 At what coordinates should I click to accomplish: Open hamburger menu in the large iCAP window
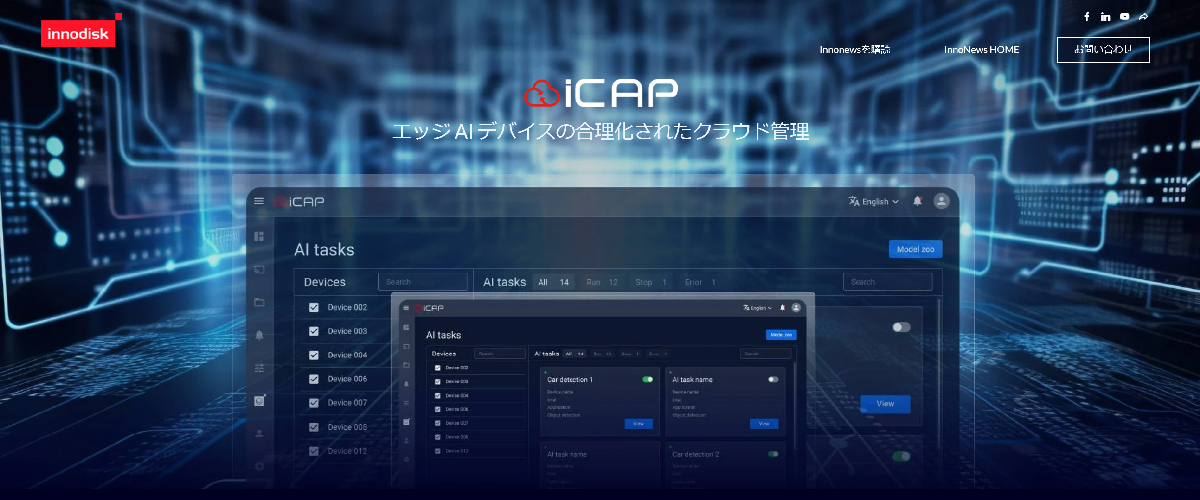pos(260,201)
